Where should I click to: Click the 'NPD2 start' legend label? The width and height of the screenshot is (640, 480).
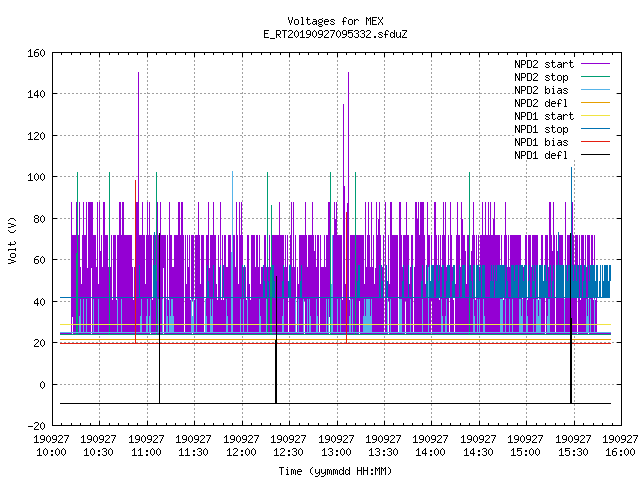544,64
